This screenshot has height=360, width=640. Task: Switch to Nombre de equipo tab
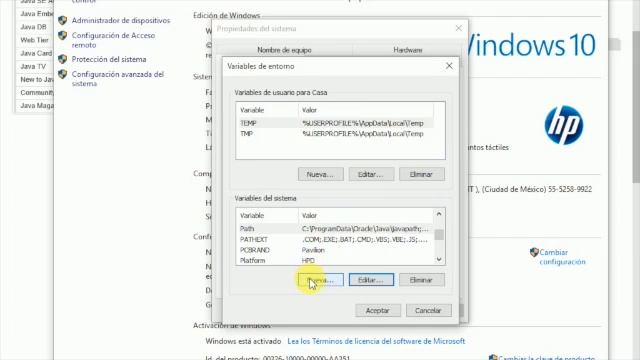[x=284, y=50]
